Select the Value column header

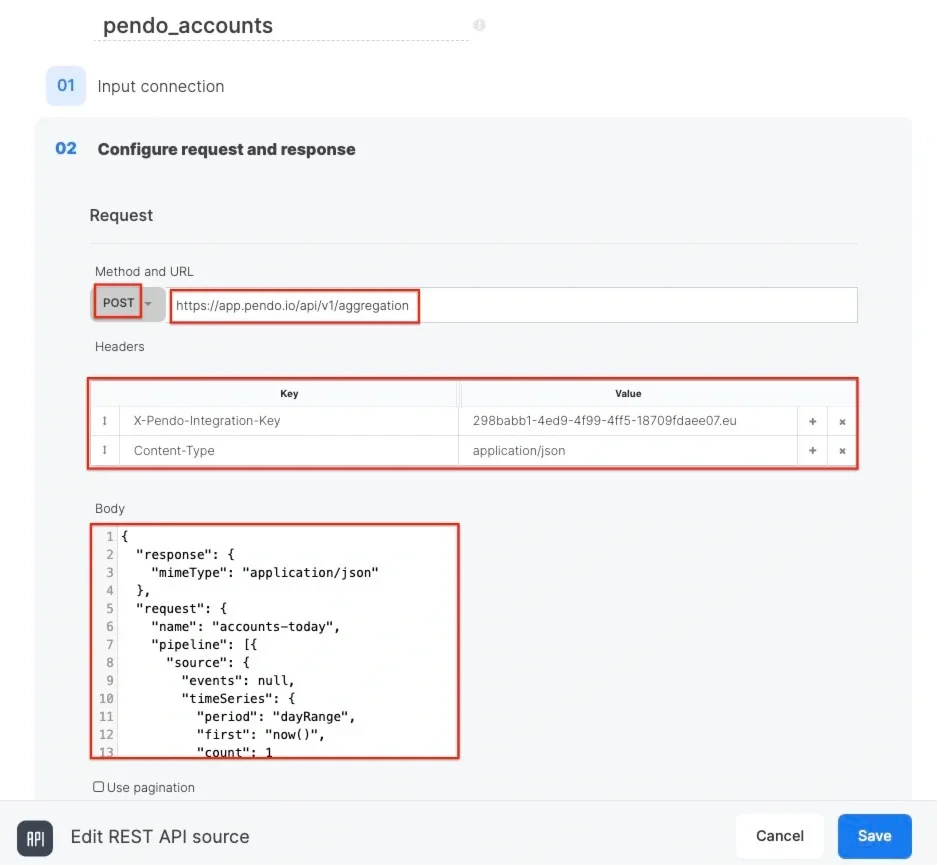(x=628, y=393)
